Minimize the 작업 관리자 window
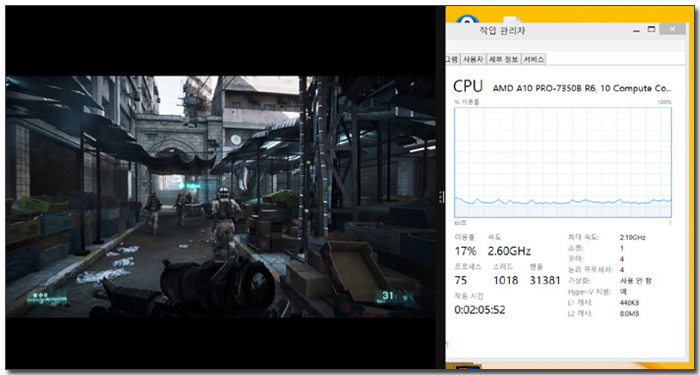 click(638, 29)
